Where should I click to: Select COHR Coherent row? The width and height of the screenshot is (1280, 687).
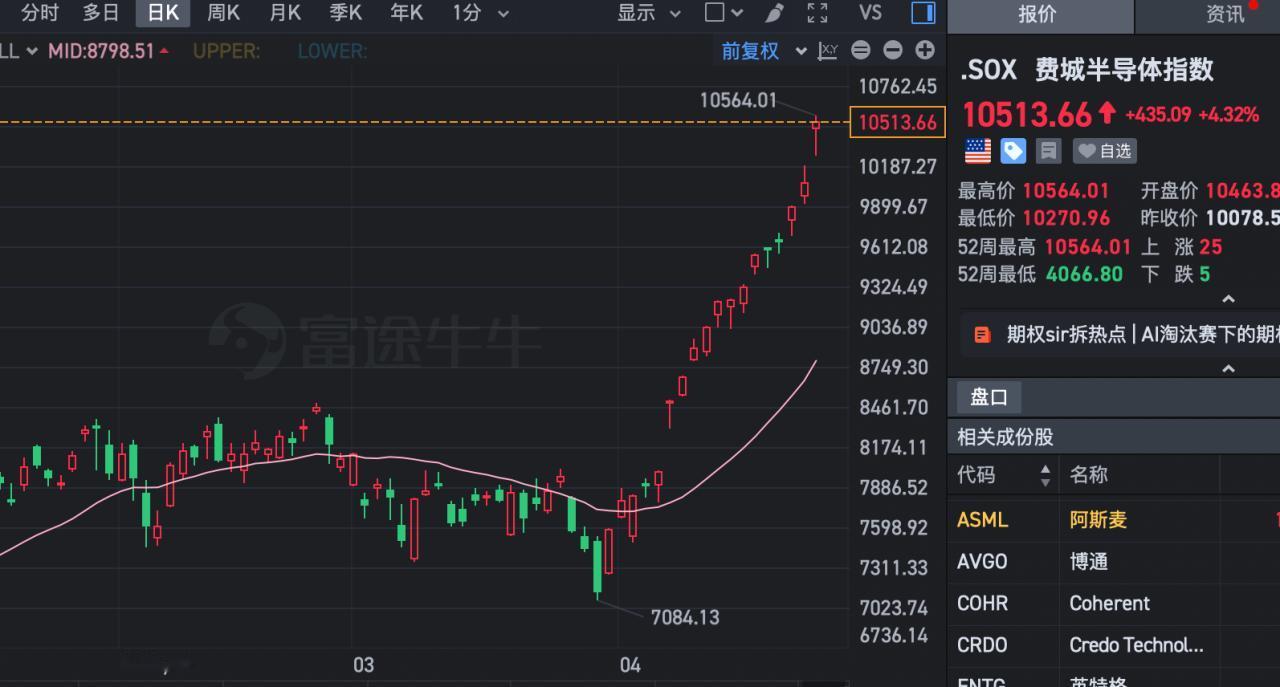pyautogui.click(x=1113, y=604)
